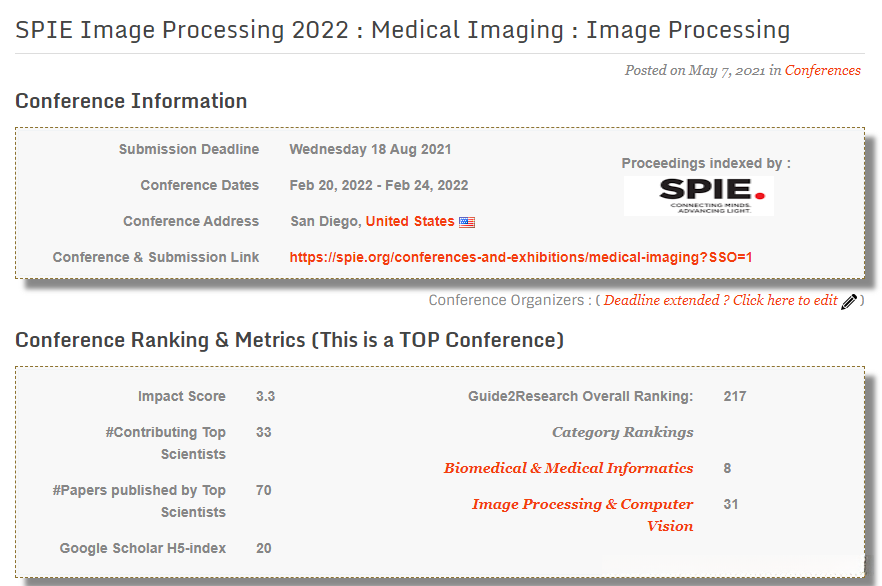Click the Conference Ranking & Metrics heading
This screenshot has height=586, width=882.
click(x=289, y=340)
